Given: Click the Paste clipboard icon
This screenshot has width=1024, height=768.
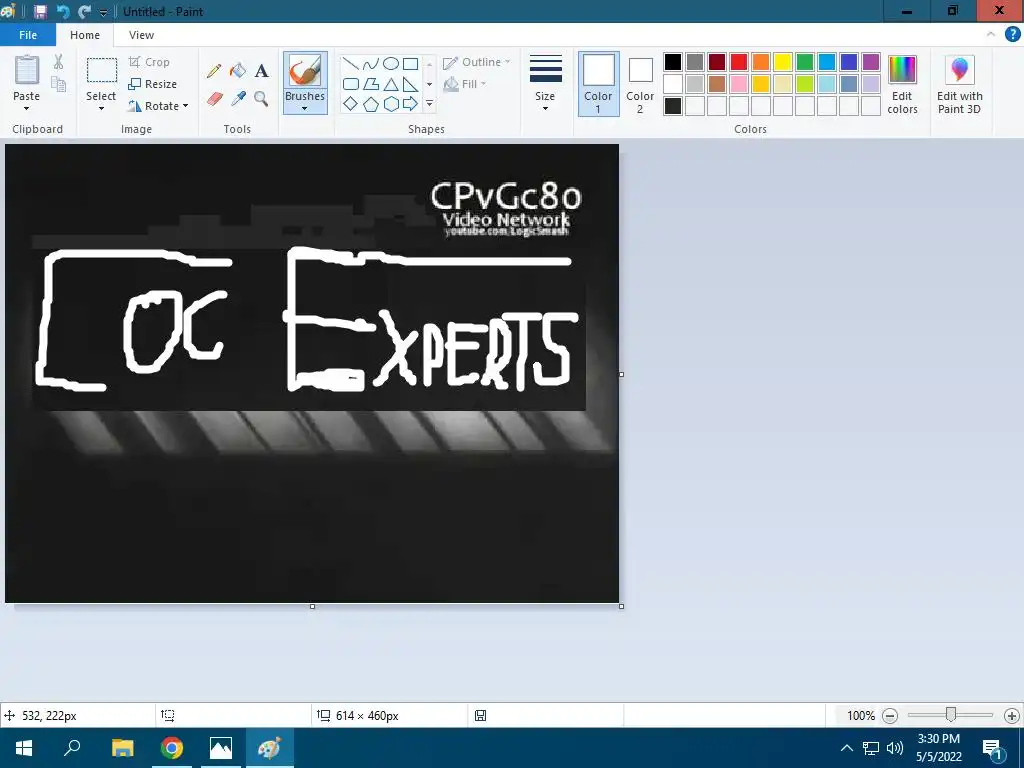Looking at the screenshot, I should [x=27, y=70].
